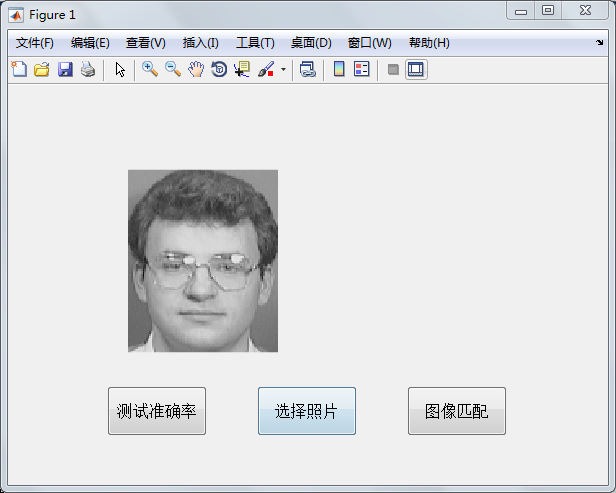Click the 选择照片 button
616x493 pixels.
tap(307, 411)
